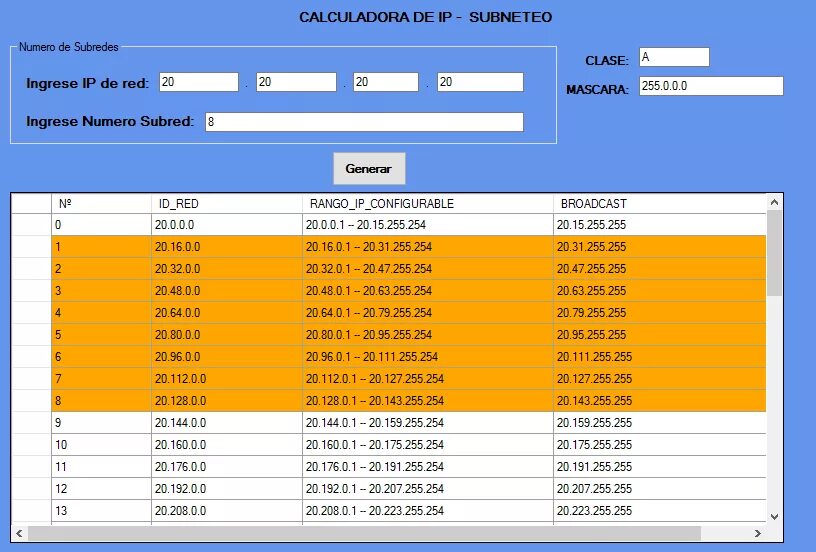This screenshot has height=552, width=816.
Task: Click range 20.112.0.1 -- 20.127.255.254
Action: 428,379
